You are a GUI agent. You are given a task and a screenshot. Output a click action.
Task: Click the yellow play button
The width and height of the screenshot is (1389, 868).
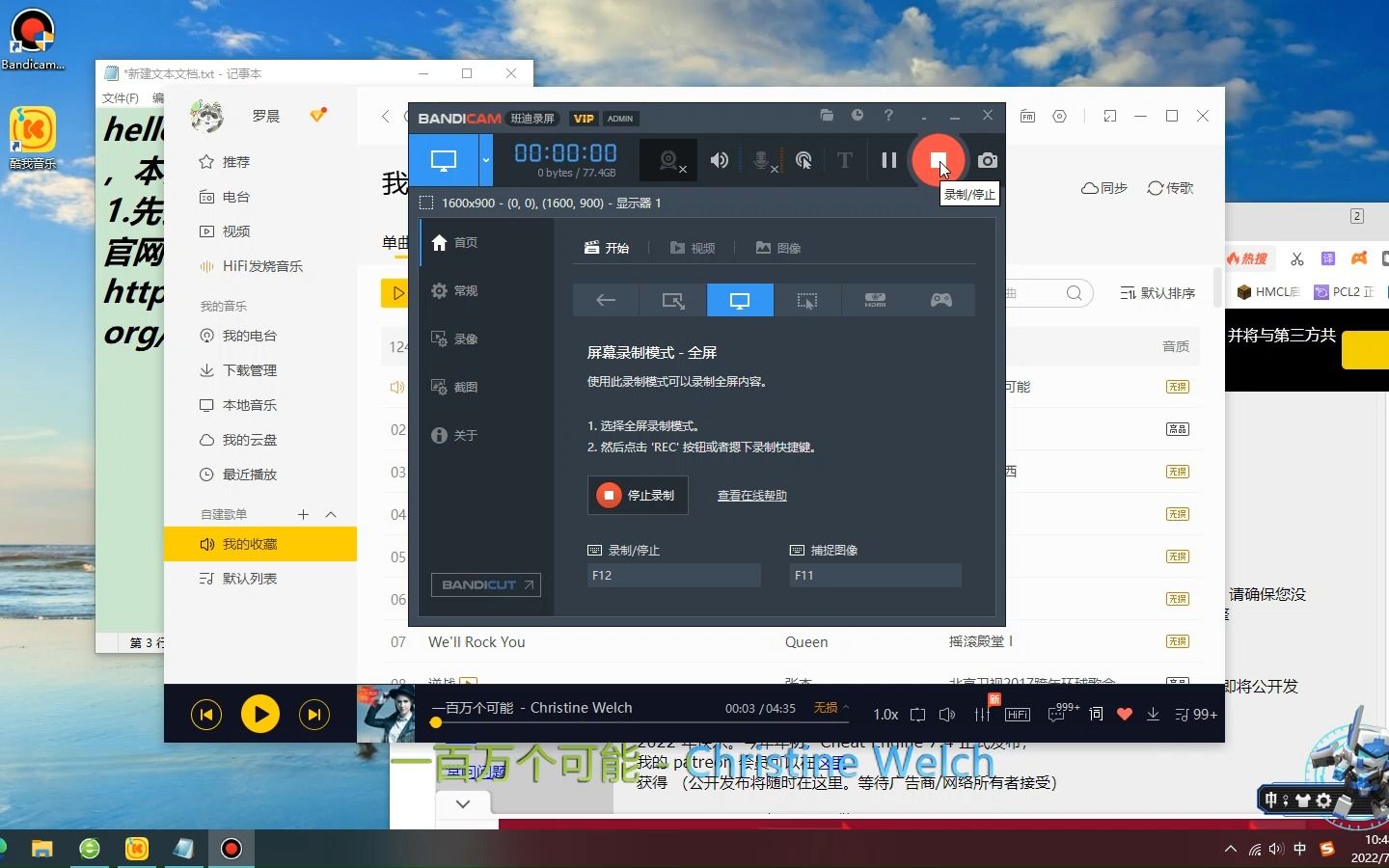[260, 715]
